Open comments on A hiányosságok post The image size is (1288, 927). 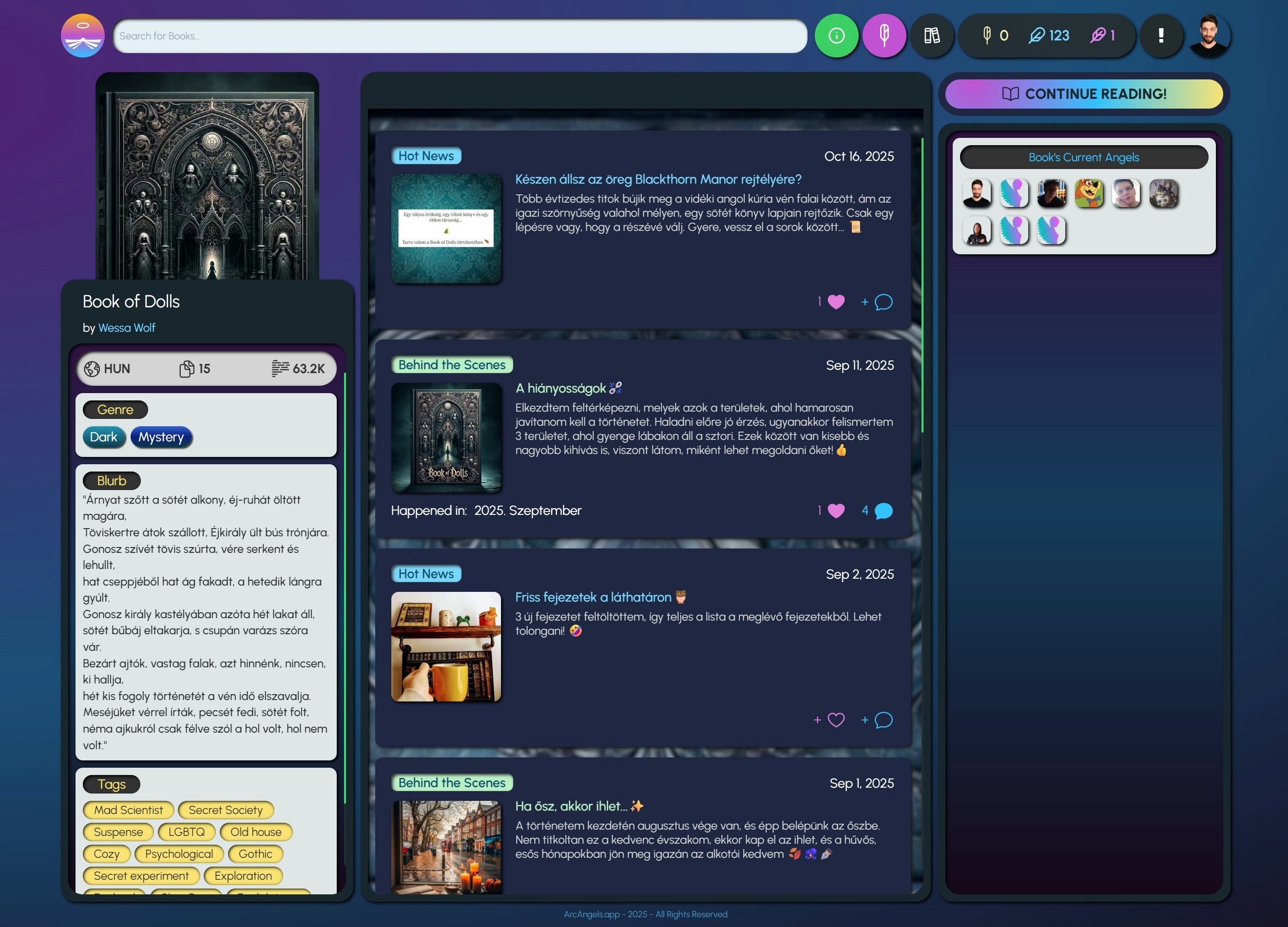coord(883,511)
